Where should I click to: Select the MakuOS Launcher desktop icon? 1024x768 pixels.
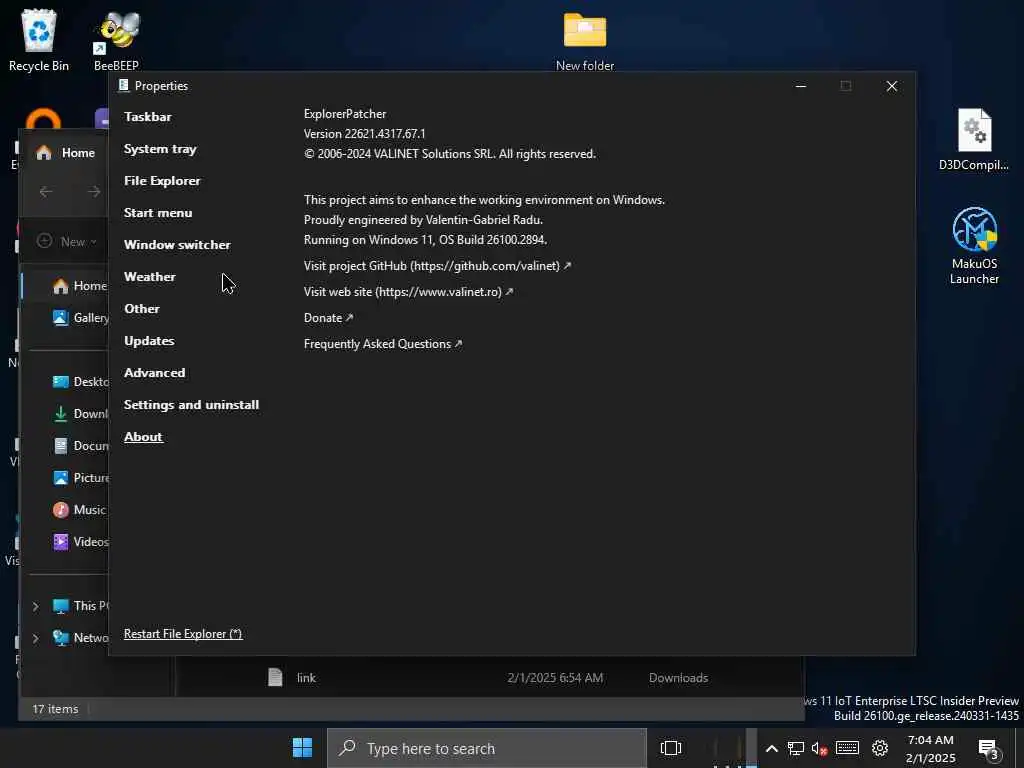coord(974,246)
